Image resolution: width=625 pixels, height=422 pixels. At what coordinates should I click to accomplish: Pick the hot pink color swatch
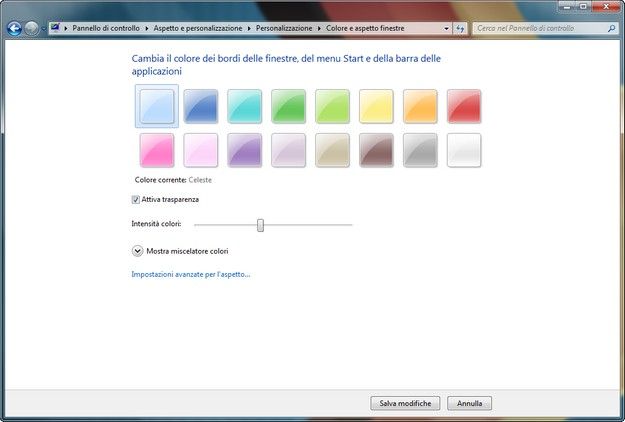[x=157, y=150]
